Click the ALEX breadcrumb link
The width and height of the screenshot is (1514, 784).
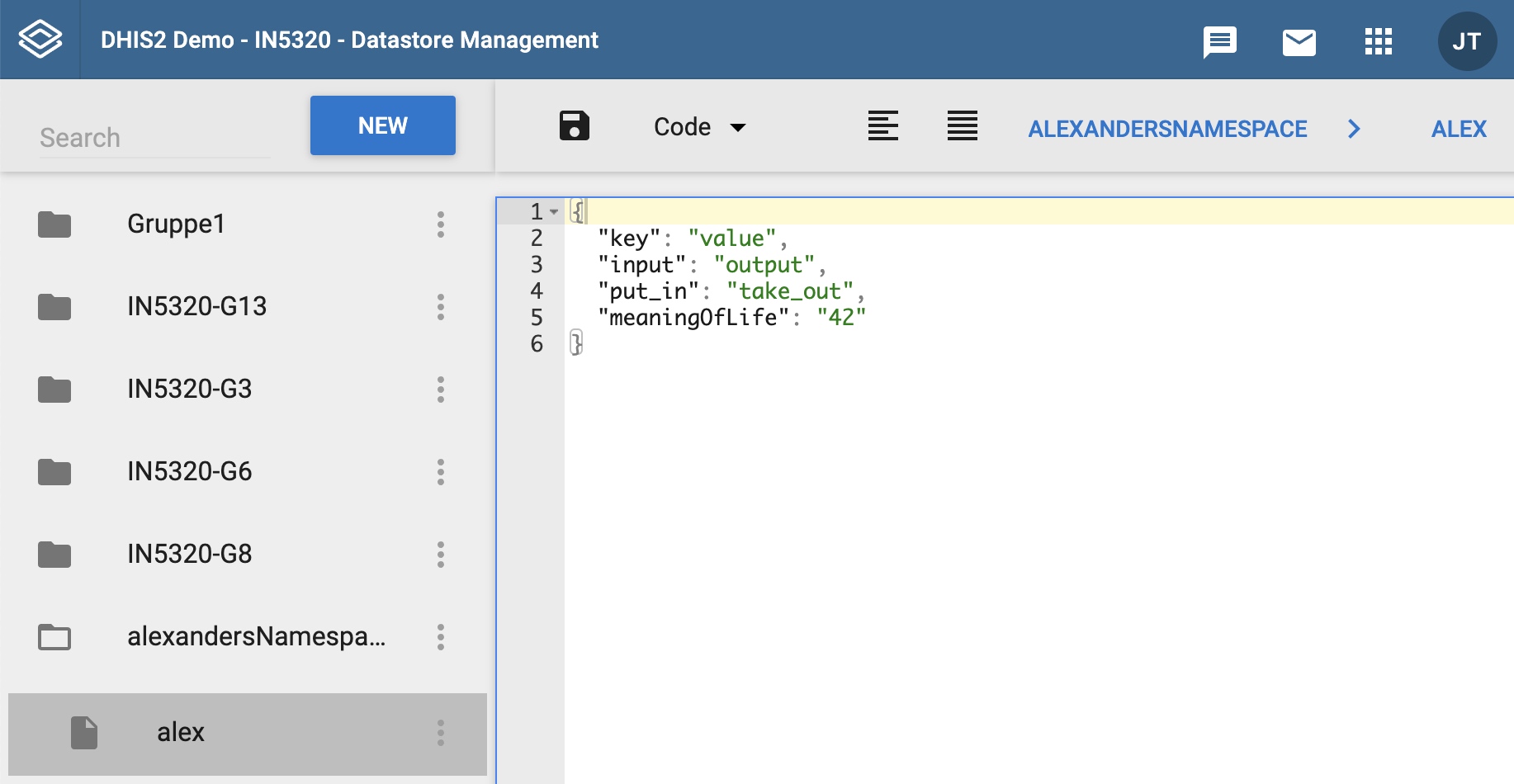click(x=1459, y=129)
